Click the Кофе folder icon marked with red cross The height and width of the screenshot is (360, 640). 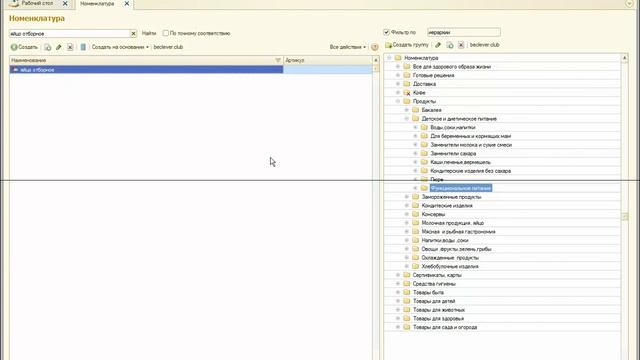click(407, 93)
